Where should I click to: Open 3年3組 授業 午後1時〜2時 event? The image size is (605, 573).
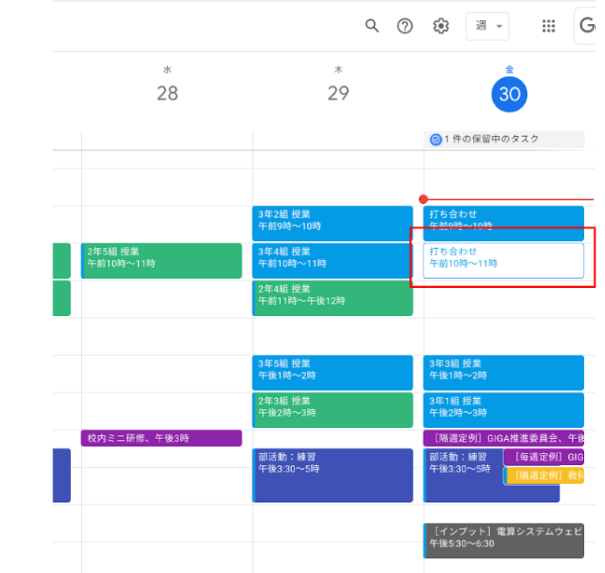[x=503, y=373]
